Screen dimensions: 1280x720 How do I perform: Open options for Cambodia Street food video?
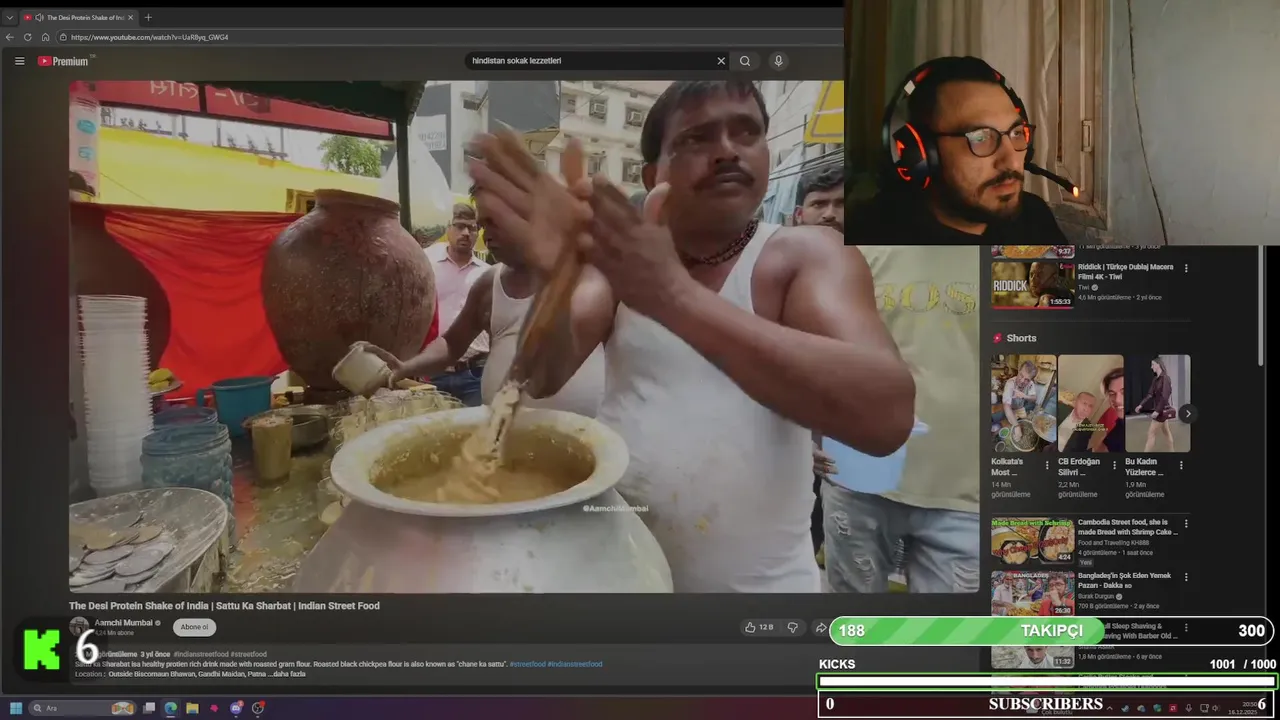coord(1186,523)
